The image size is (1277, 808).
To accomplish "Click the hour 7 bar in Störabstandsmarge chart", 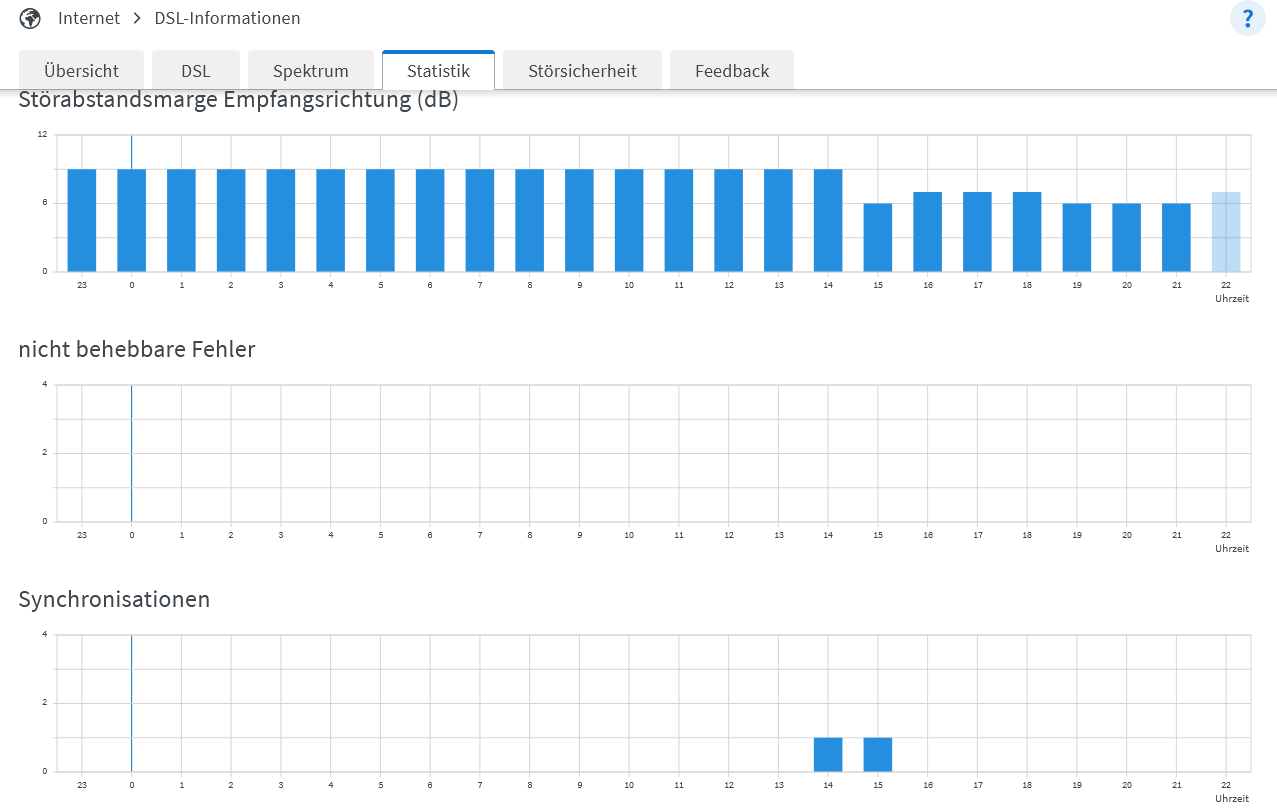I will click(480, 220).
